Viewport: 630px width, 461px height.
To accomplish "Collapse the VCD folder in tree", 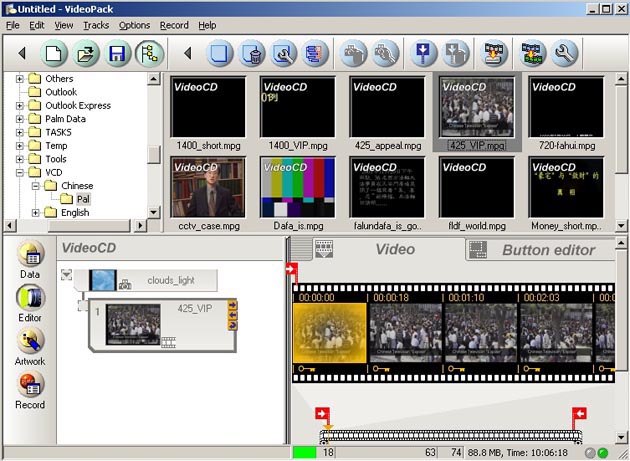I will (21, 172).
